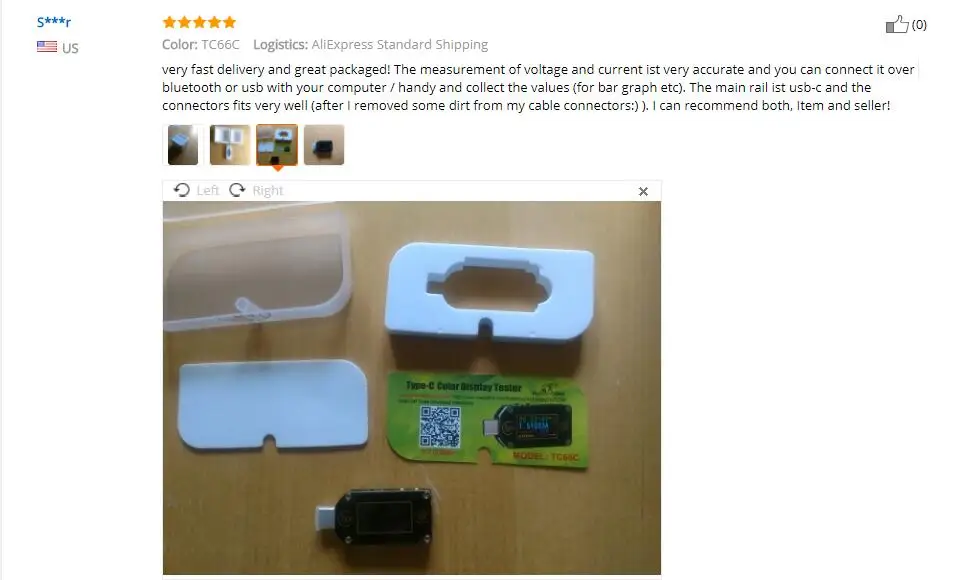Screen dimensions: 958x580
Task: Close the enlarged review photo viewer
Action: tap(643, 191)
